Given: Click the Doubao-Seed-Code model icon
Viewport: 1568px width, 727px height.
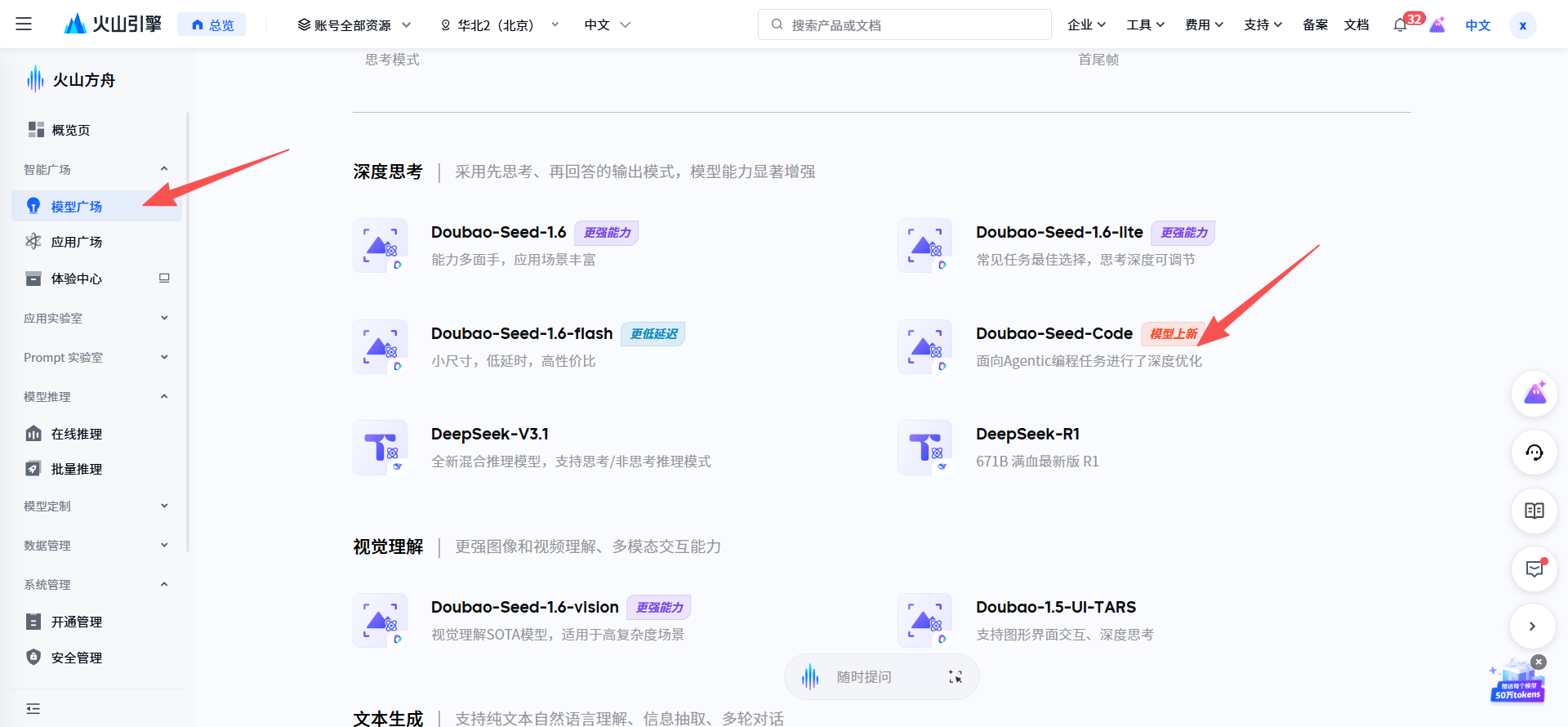Looking at the screenshot, I should (924, 346).
